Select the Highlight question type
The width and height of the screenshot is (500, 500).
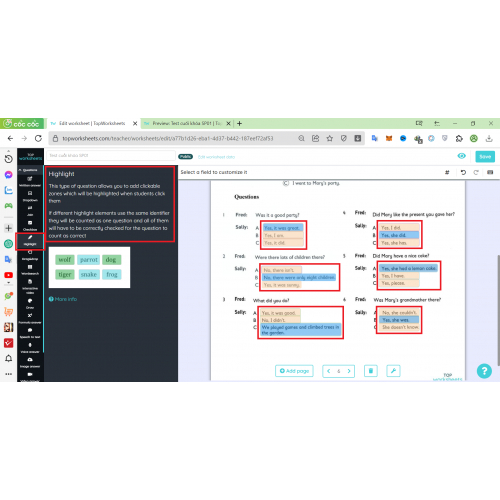30,240
